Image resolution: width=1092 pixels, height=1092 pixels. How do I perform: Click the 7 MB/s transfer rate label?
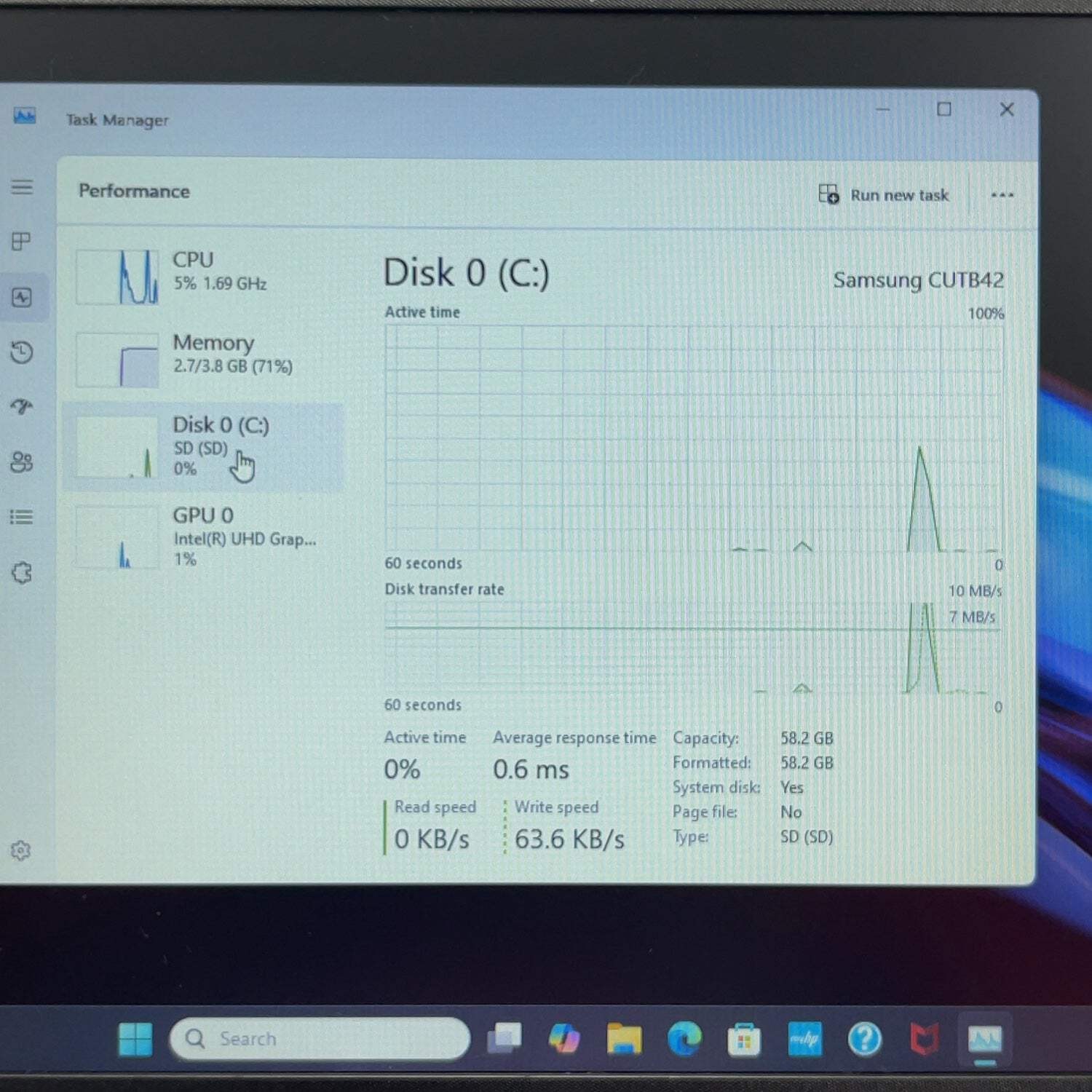click(x=972, y=617)
